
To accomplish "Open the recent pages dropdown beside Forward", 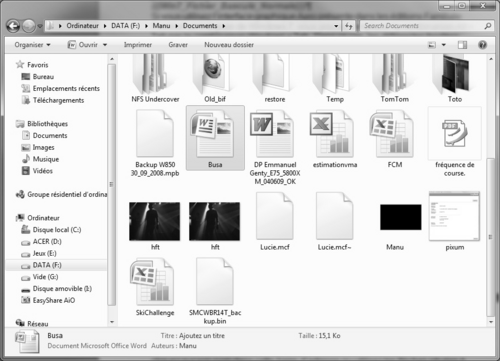I will tap(40, 26).
